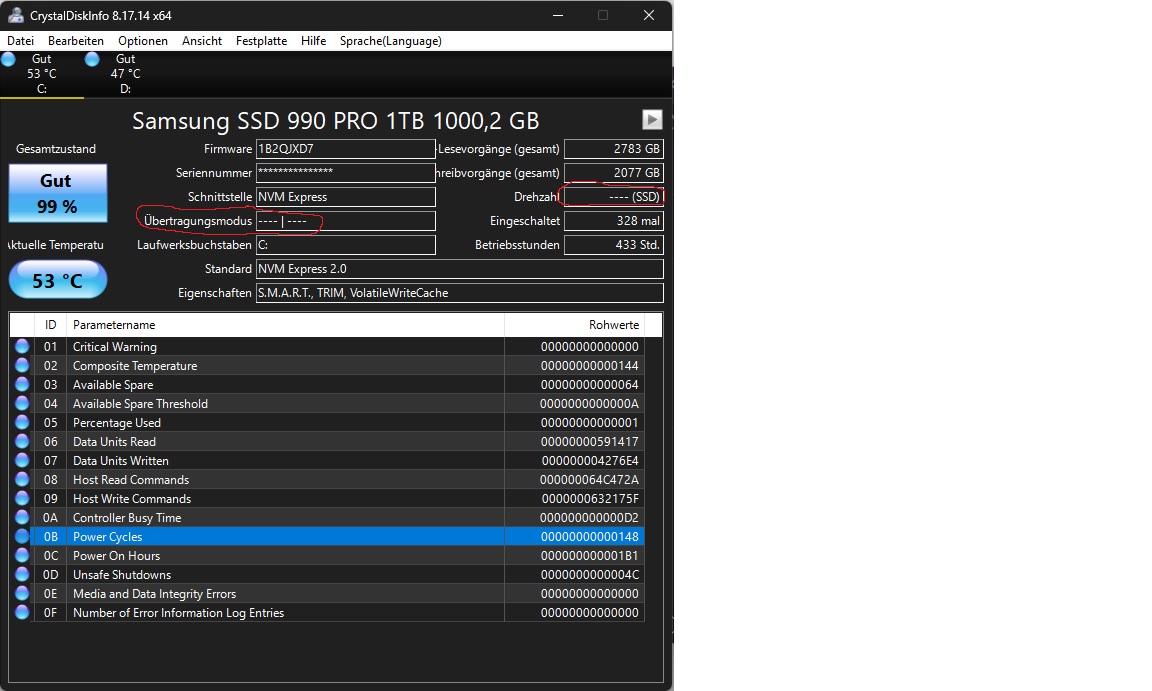Close the CrystalDiskInfo window

coord(649,15)
